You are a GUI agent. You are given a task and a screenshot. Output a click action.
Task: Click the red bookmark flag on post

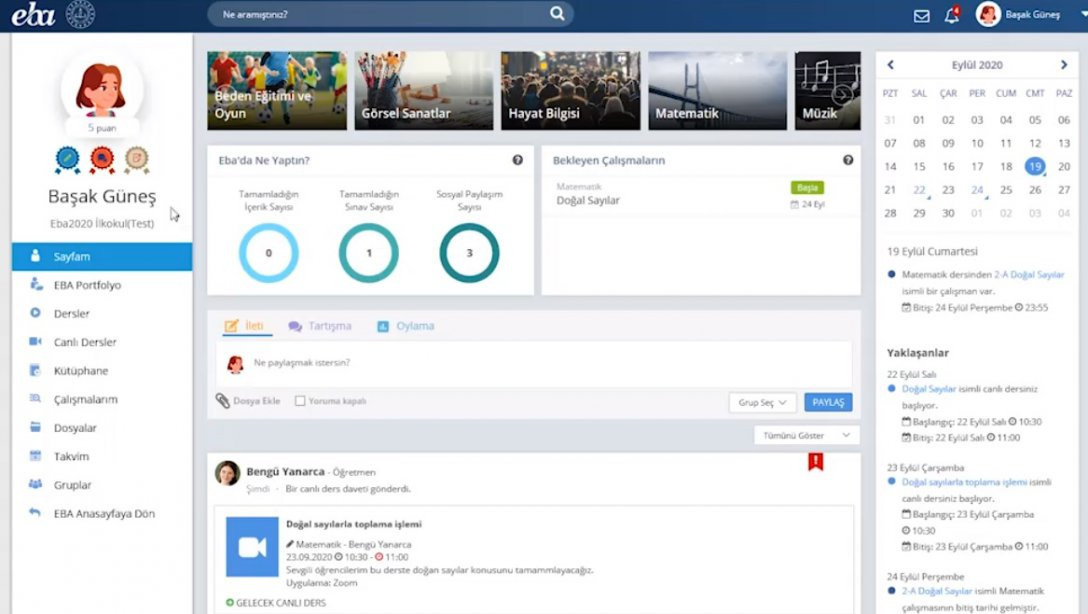[x=815, y=462]
